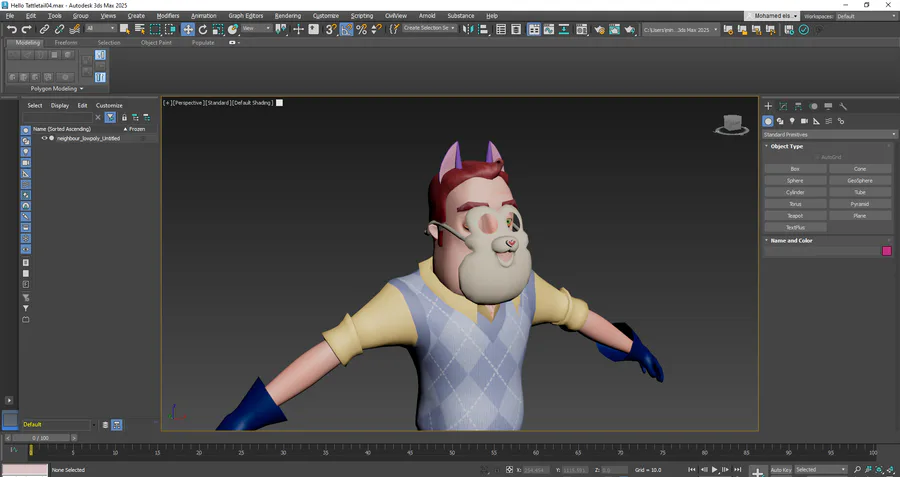900x477 pixels.
Task: Open Curve Editor from the toolbar
Action: point(549,29)
